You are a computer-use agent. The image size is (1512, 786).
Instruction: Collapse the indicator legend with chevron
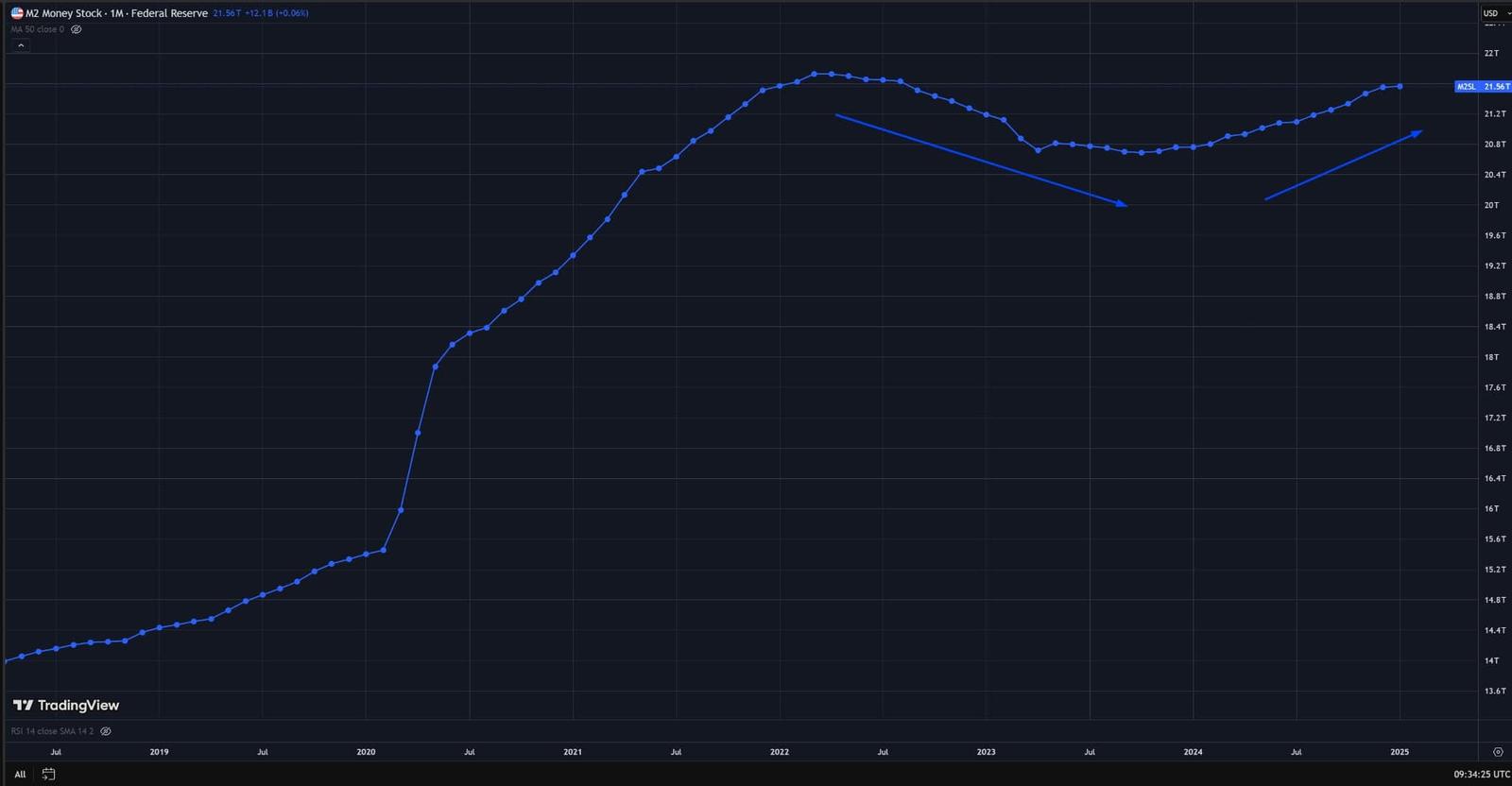tap(21, 45)
